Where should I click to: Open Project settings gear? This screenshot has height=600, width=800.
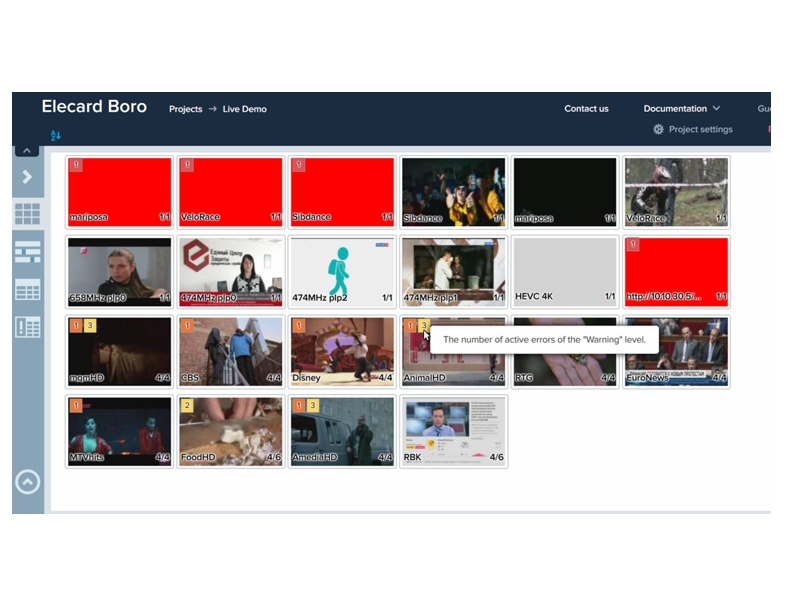pos(658,130)
